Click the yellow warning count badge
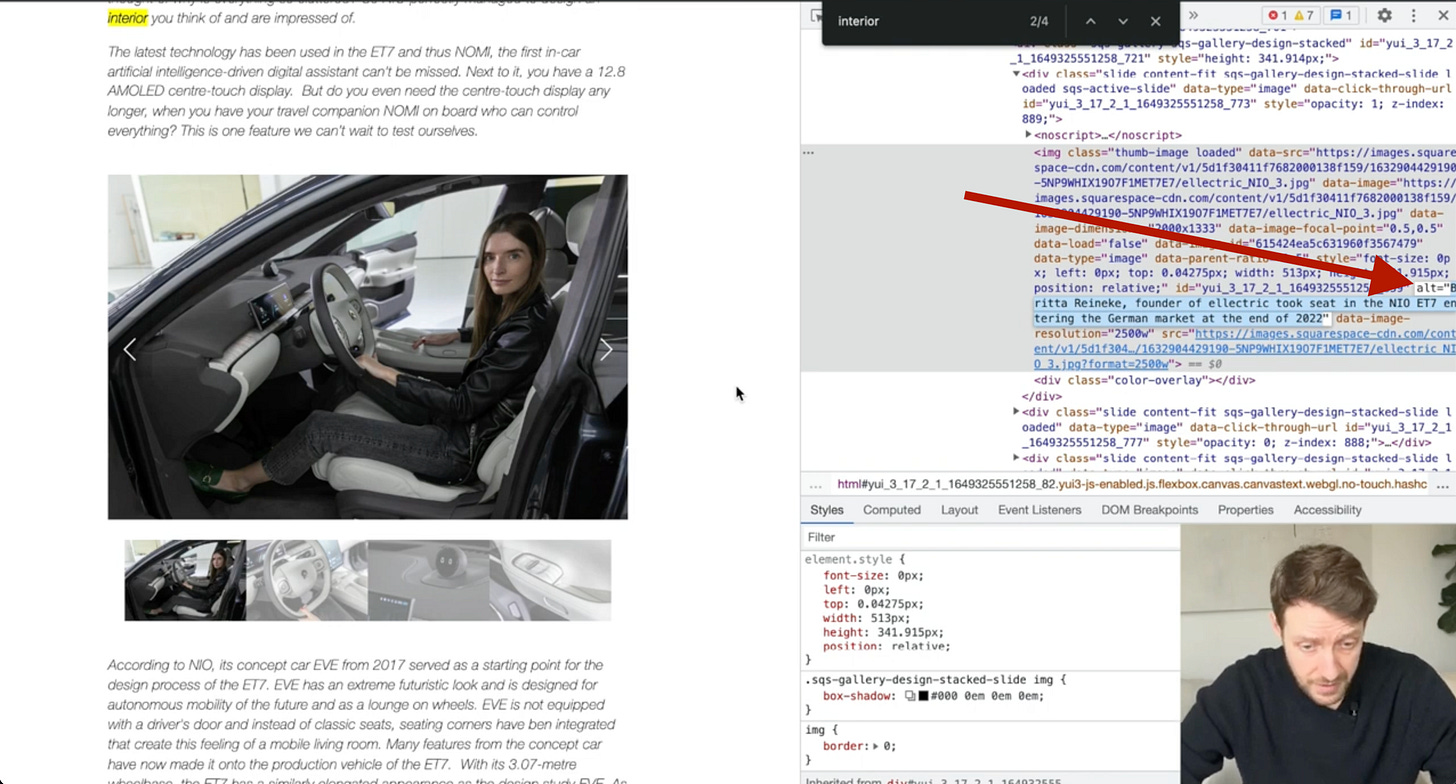Viewport: 1456px width, 784px height. pyautogui.click(x=1304, y=15)
